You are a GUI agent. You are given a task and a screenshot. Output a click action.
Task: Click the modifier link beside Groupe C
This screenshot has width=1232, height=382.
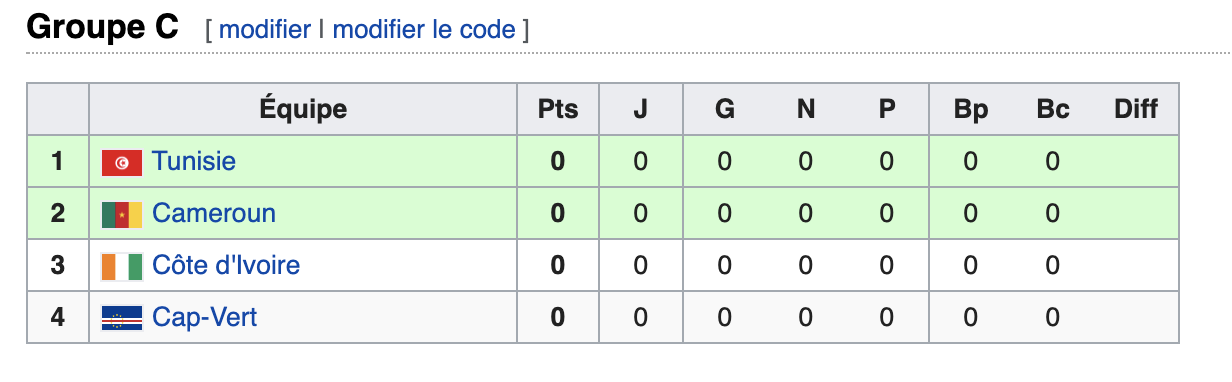tap(265, 29)
